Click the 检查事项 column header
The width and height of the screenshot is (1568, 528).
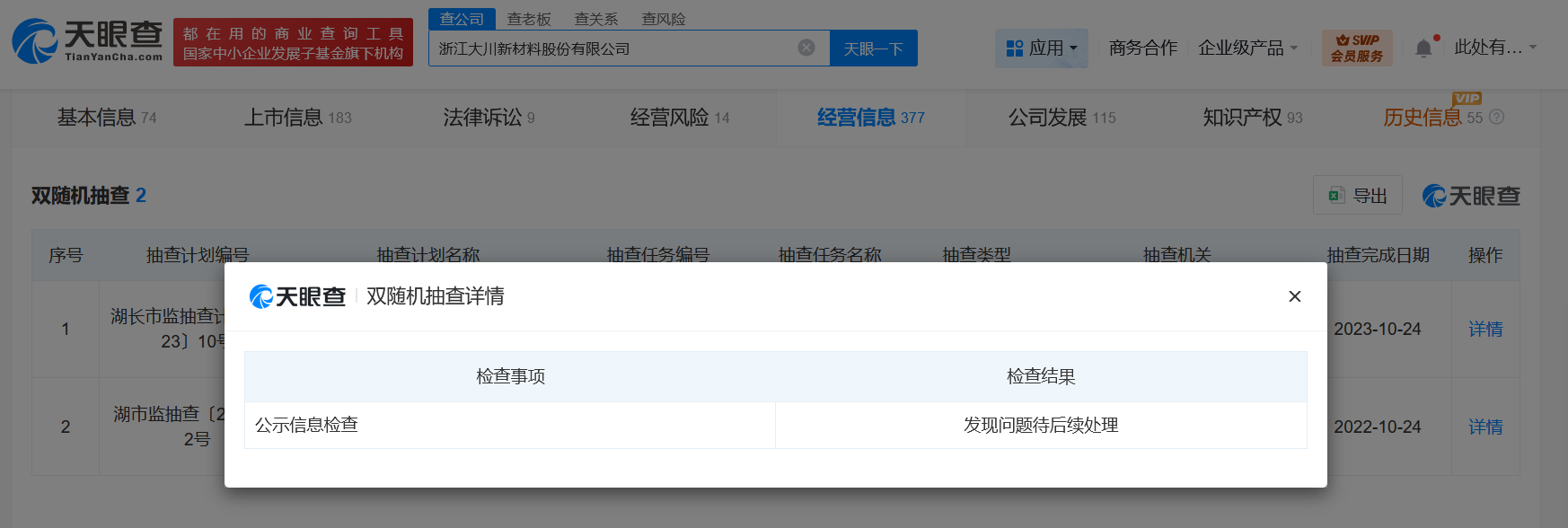(x=510, y=376)
